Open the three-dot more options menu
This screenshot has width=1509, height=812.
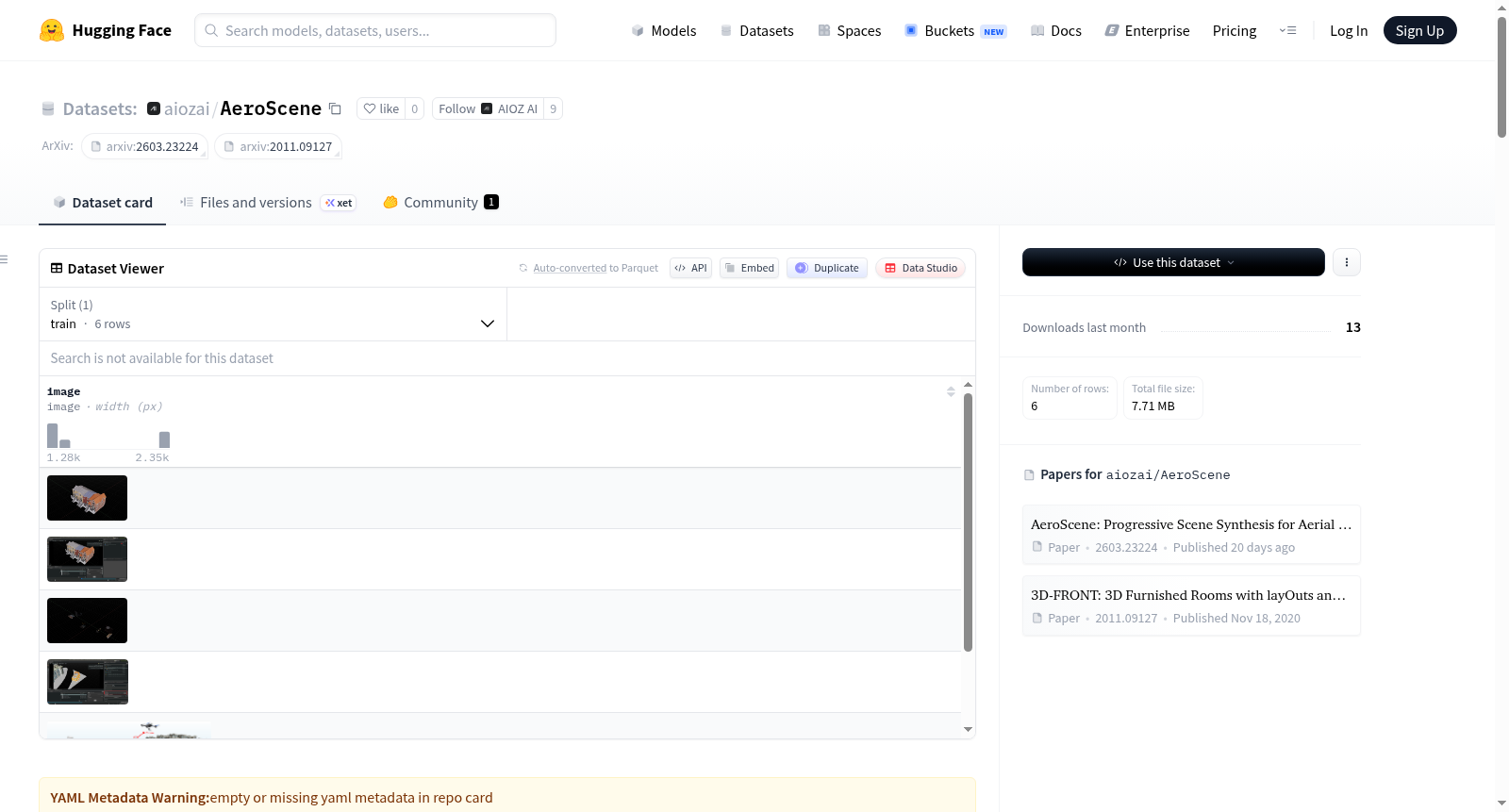[x=1347, y=262]
